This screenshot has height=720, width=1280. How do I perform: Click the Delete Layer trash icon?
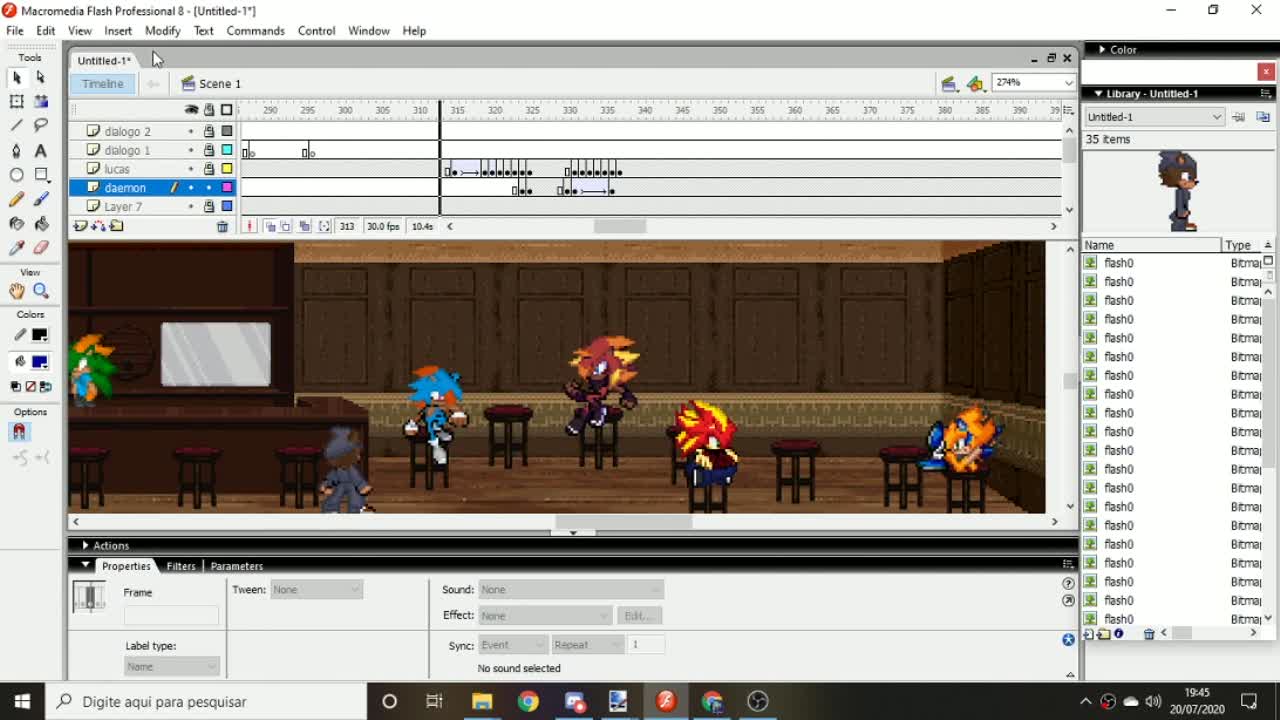(223, 227)
